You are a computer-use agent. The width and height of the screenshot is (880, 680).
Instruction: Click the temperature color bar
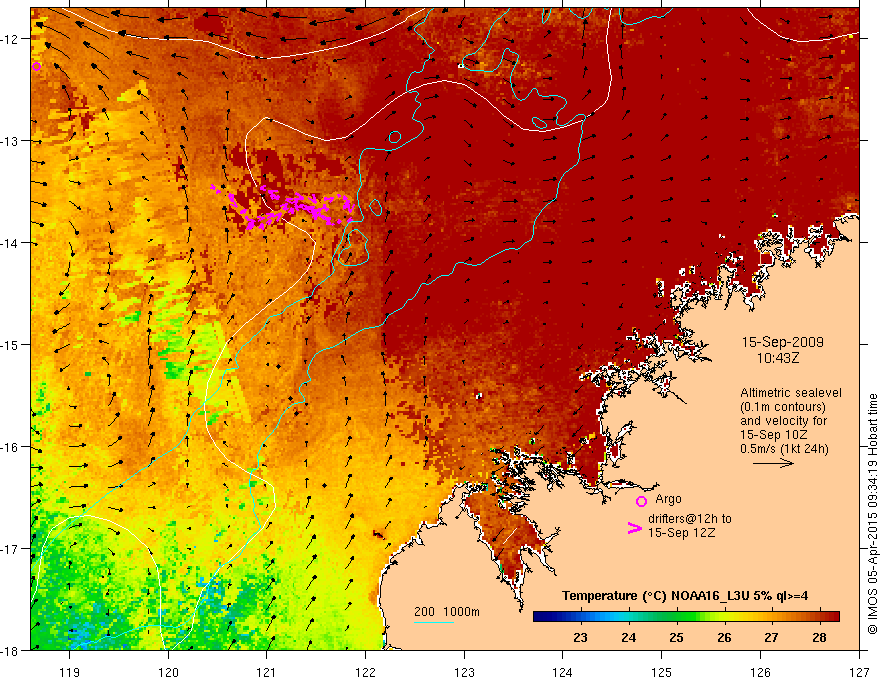[x=686, y=616]
